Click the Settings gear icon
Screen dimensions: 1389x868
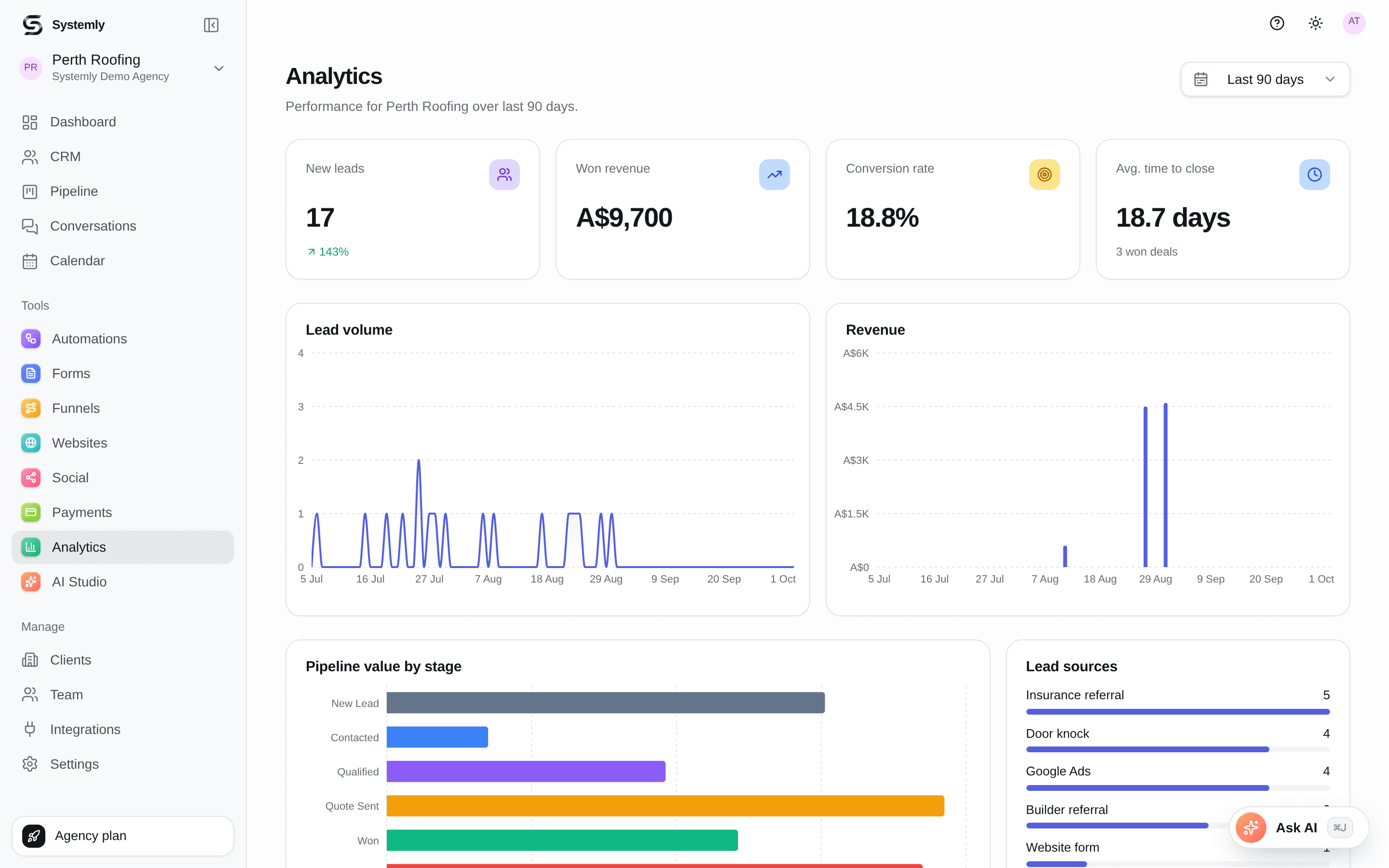click(x=30, y=764)
